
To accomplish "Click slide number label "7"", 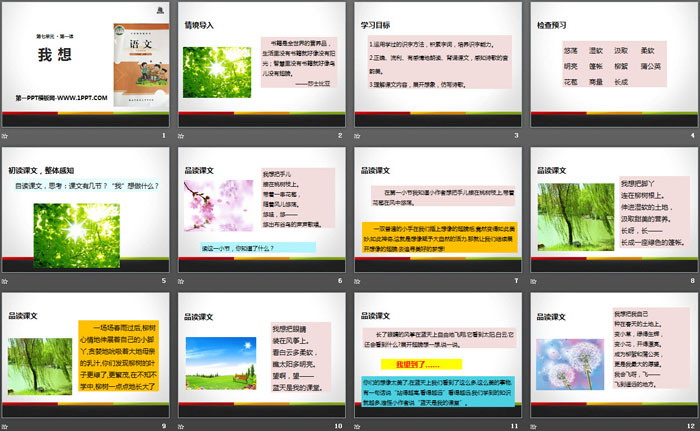I will pos(516,280).
